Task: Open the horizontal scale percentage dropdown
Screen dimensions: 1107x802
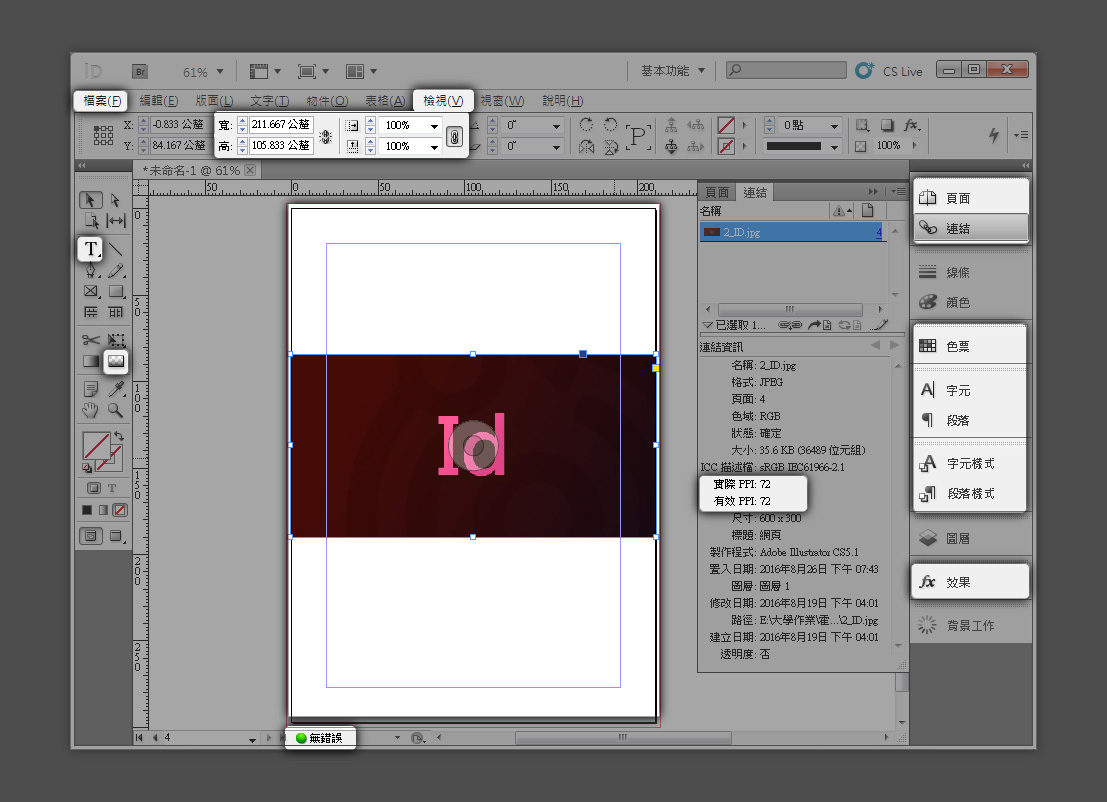Action: pyautogui.click(x=434, y=126)
